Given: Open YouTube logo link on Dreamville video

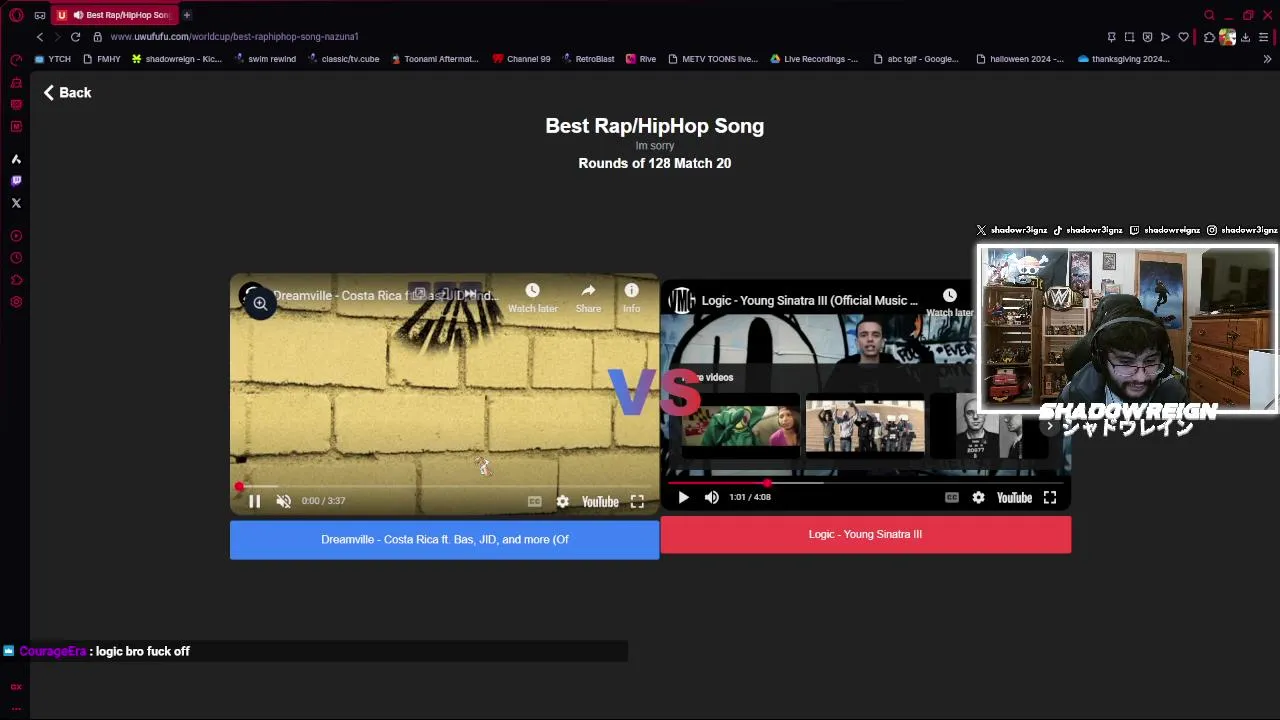Looking at the screenshot, I should point(600,502).
